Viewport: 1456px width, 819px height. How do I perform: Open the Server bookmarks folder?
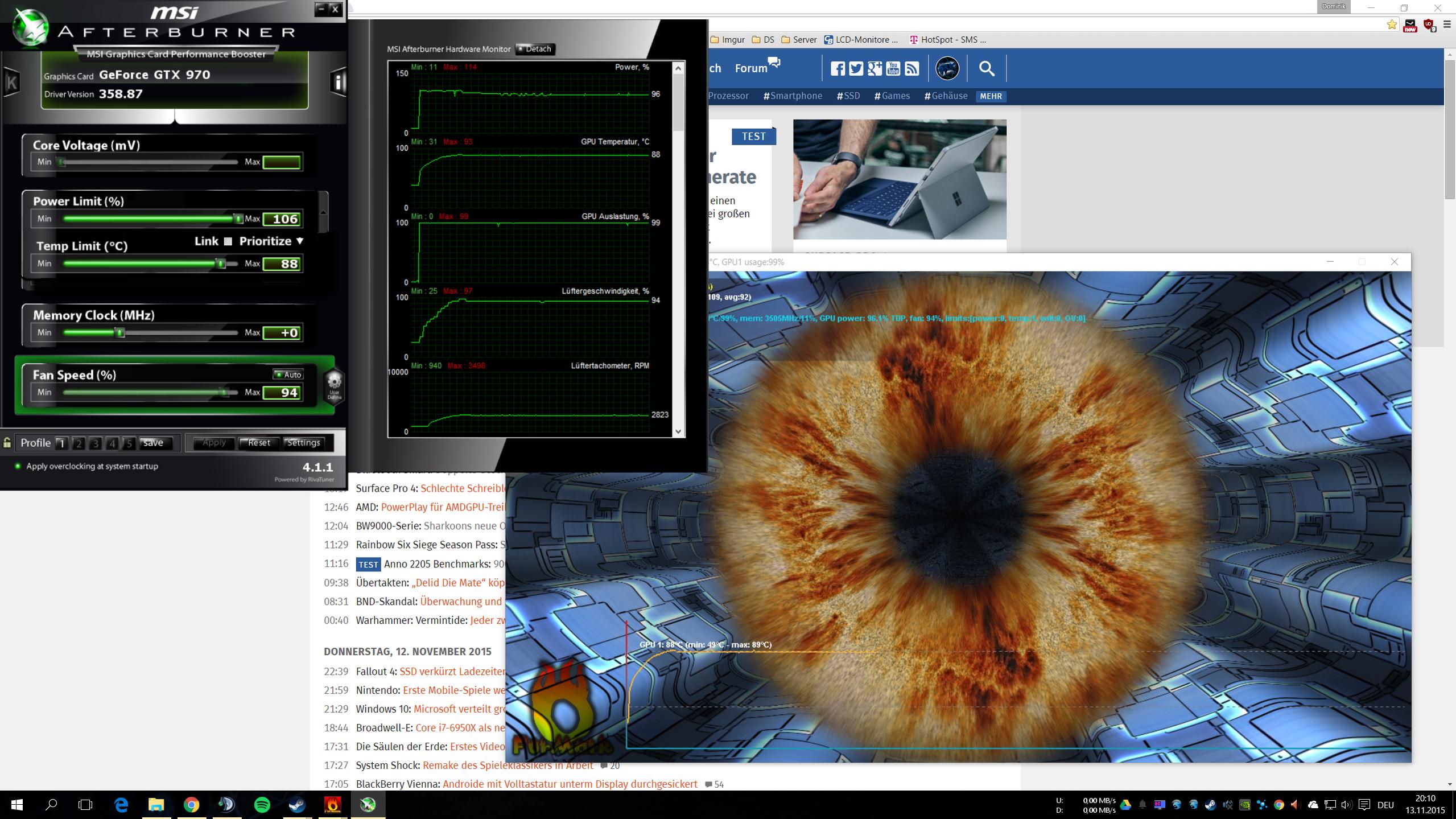click(x=799, y=40)
